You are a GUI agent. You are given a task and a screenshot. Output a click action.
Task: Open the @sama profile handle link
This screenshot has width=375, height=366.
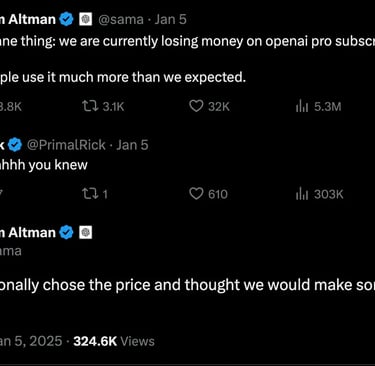click(x=121, y=19)
